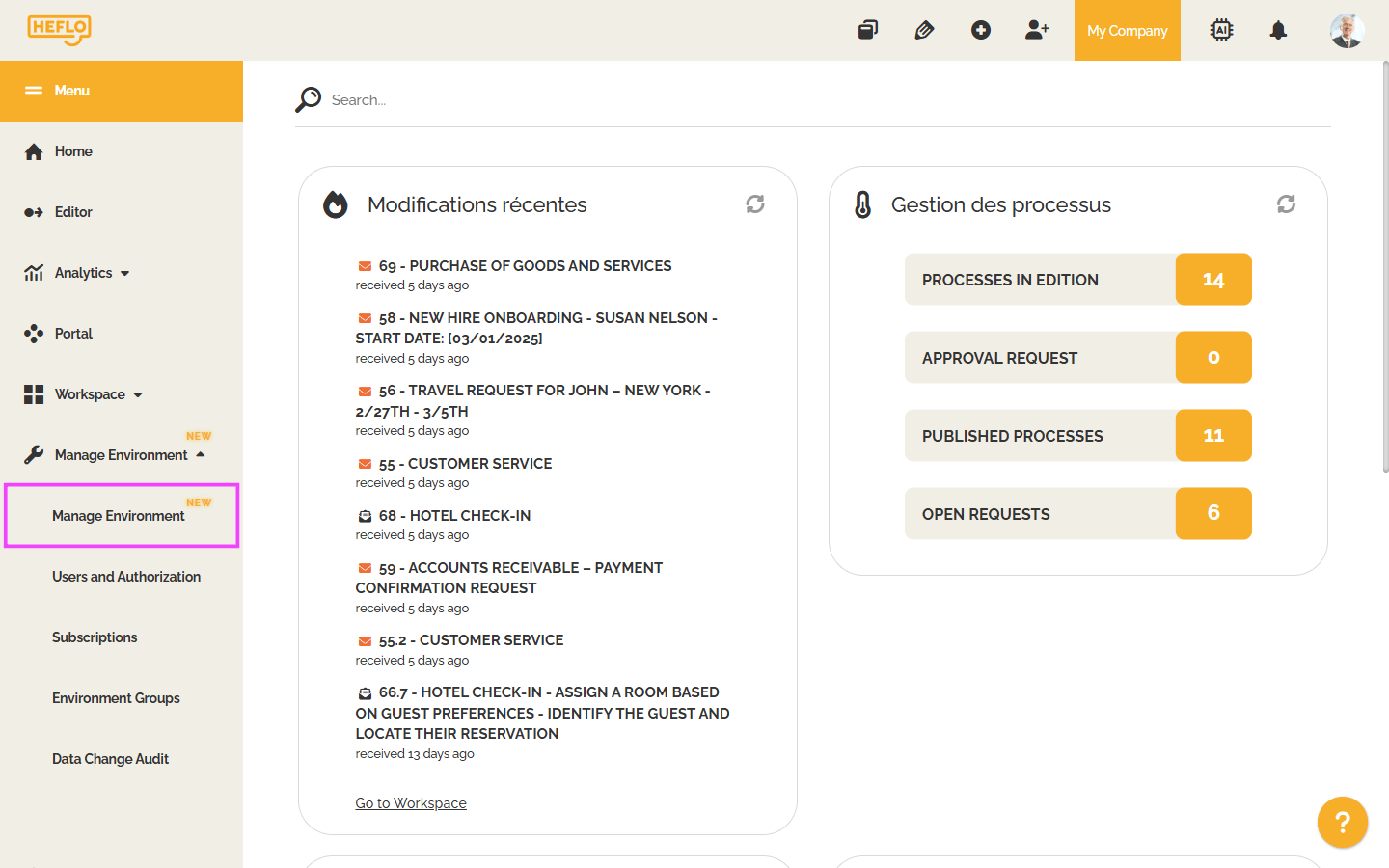The width and height of the screenshot is (1389, 868).
Task: Click envelope icon beside 55.2 - Customer Service
Action: pyautogui.click(x=365, y=640)
